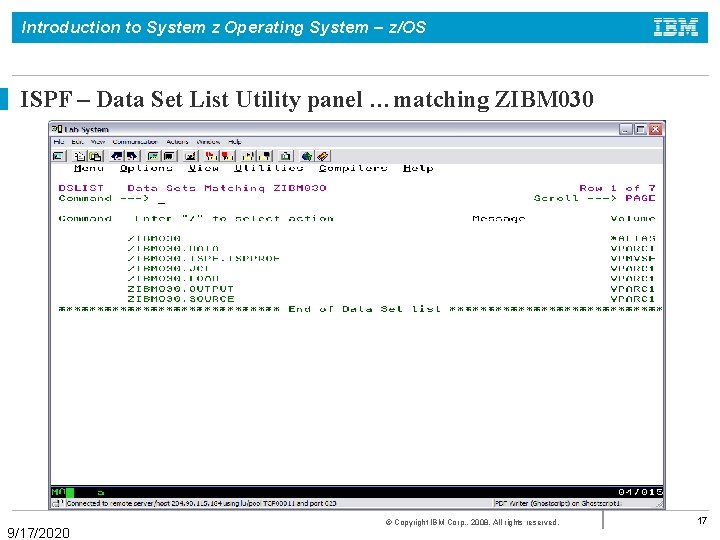Select Options in the ISPF action bar
720x540 pixels.
tap(146, 168)
